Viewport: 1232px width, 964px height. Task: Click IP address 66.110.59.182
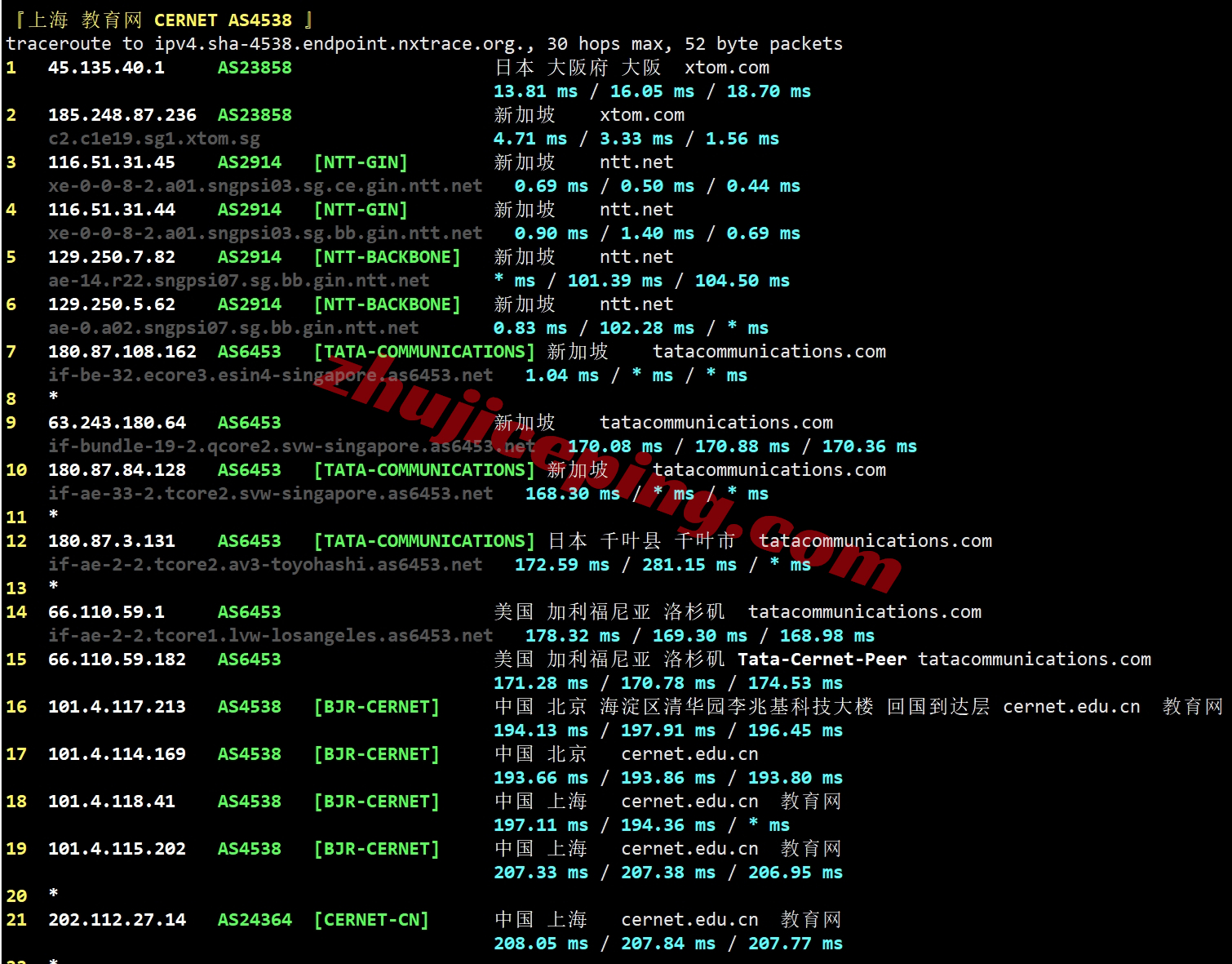tap(117, 659)
